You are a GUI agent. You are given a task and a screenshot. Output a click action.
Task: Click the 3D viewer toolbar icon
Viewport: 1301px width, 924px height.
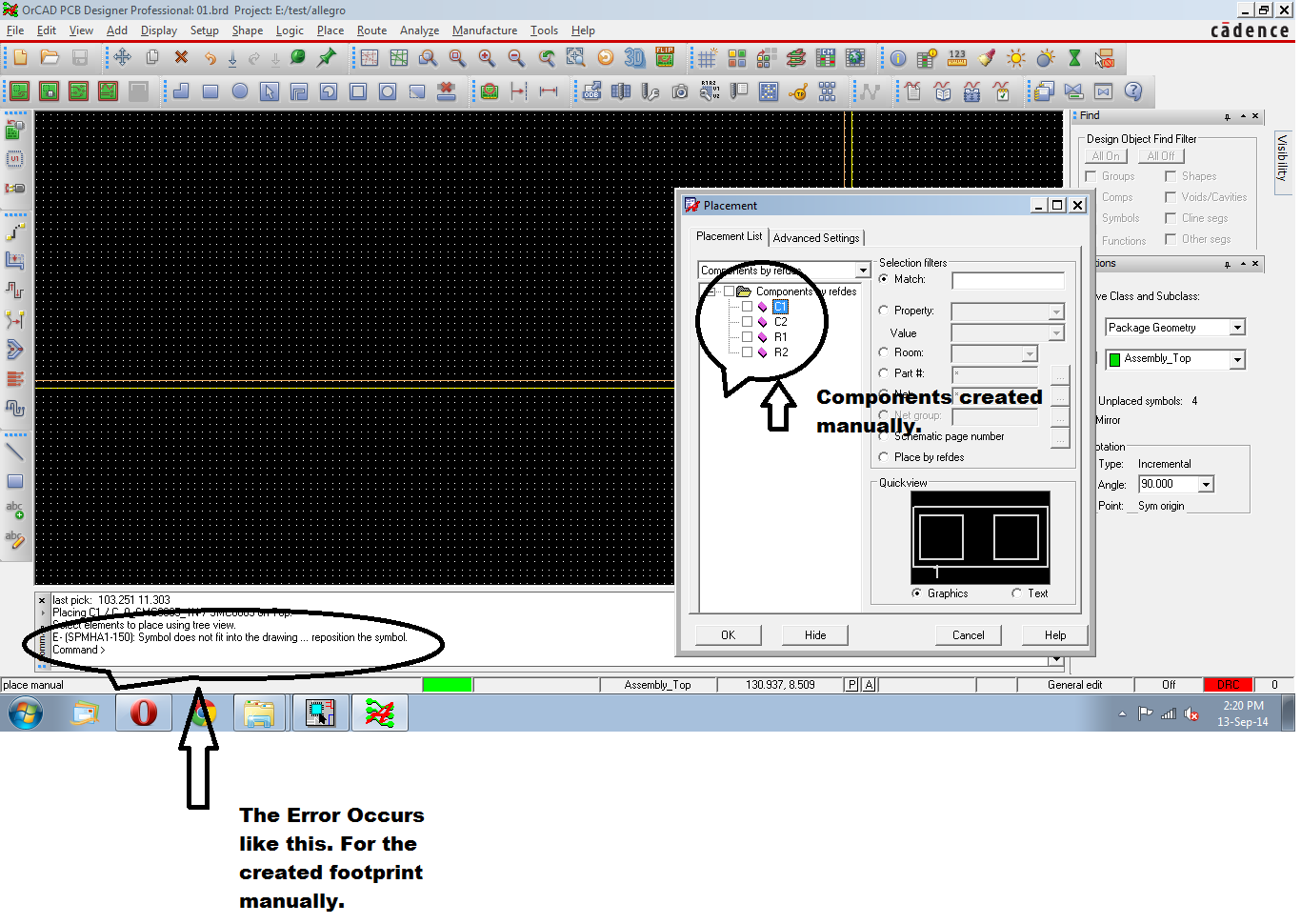click(x=634, y=58)
